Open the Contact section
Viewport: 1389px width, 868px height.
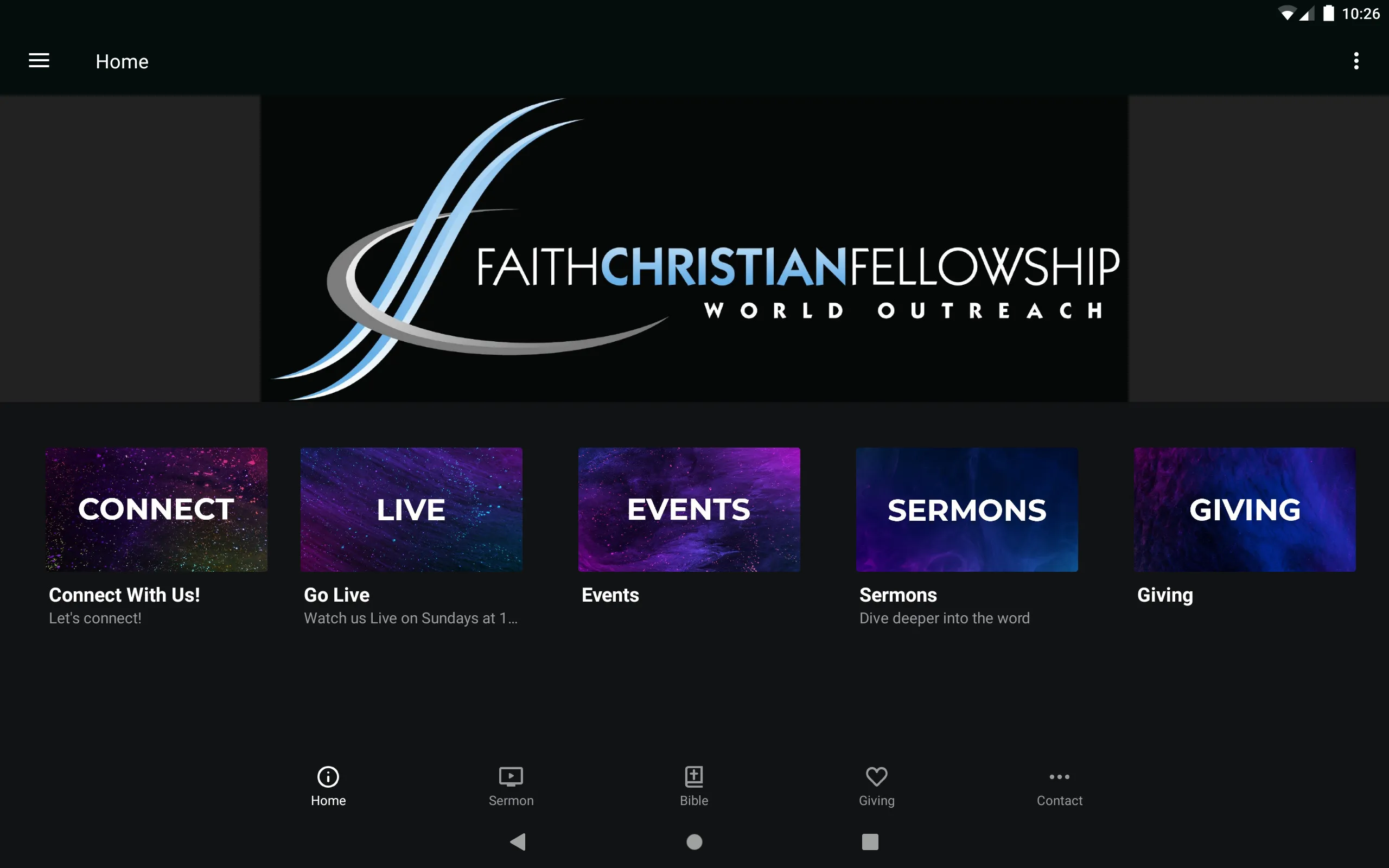(x=1058, y=785)
